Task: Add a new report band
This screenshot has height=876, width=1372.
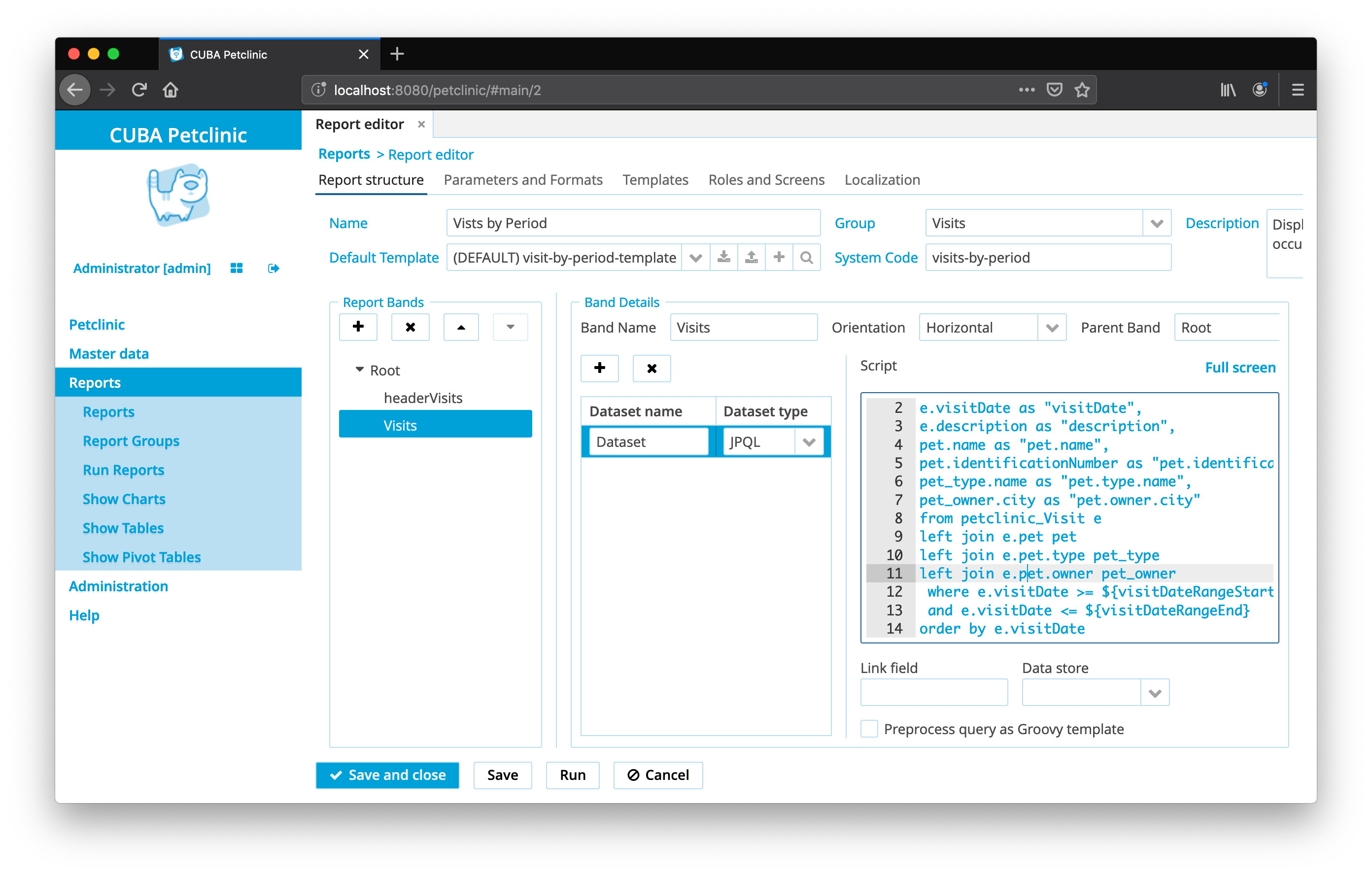Action: pyautogui.click(x=358, y=327)
